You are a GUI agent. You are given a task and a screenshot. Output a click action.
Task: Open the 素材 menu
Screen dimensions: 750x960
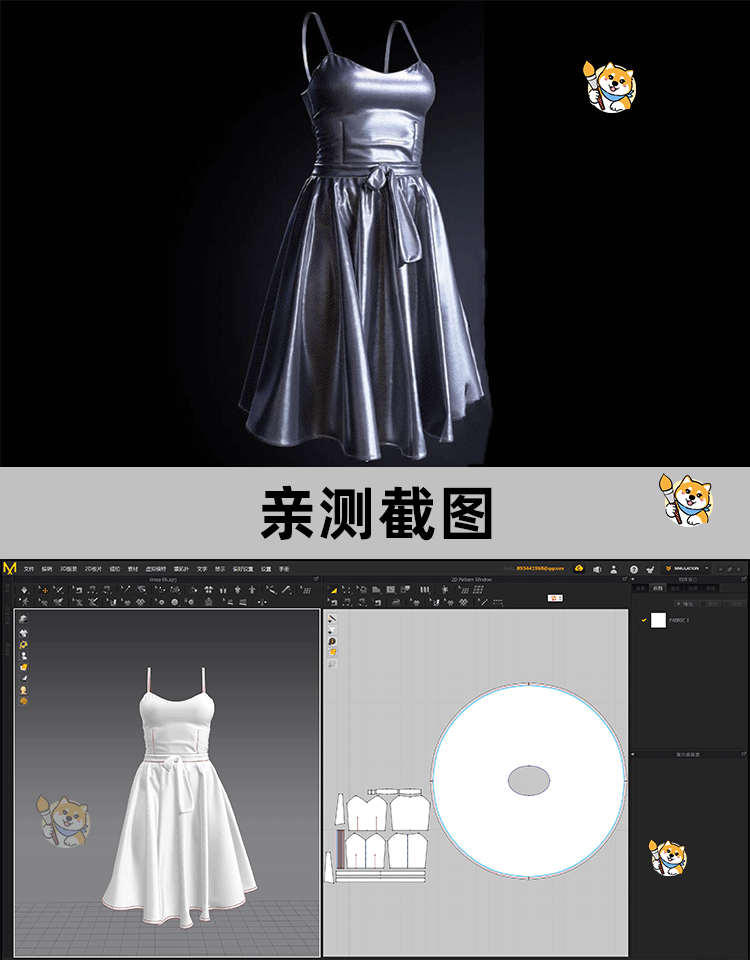coord(132,568)
